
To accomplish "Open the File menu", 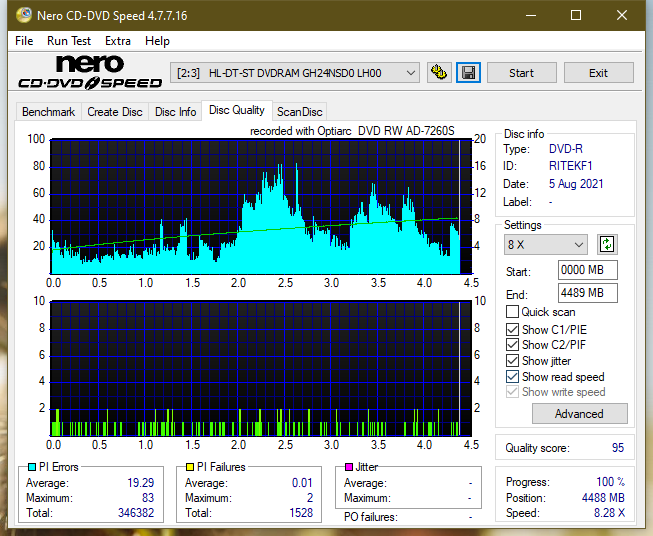I will (x=24, y=41).
